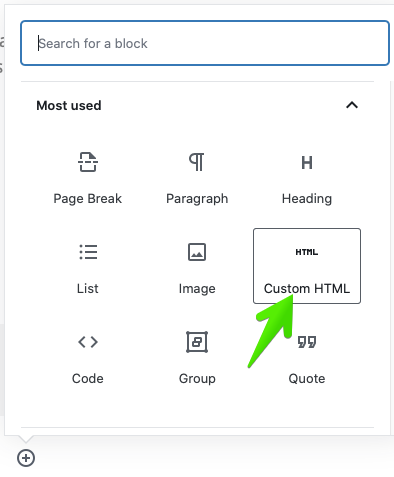This screenshot has height=477, width=394.
Task: Select the Code label text
Action: click(88, 379)
